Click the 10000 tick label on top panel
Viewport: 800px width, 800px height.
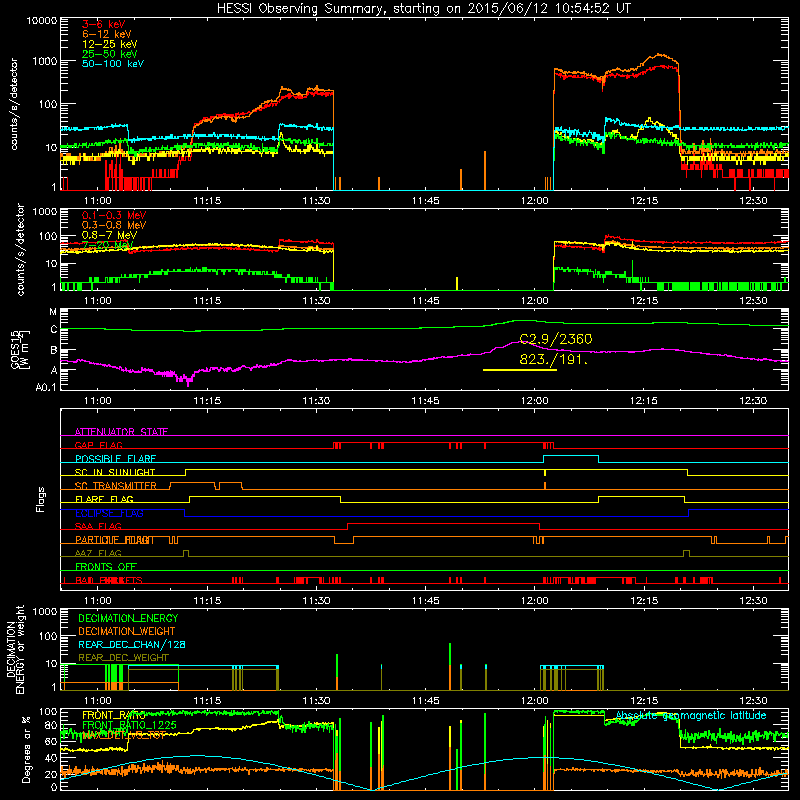(42, 20)
